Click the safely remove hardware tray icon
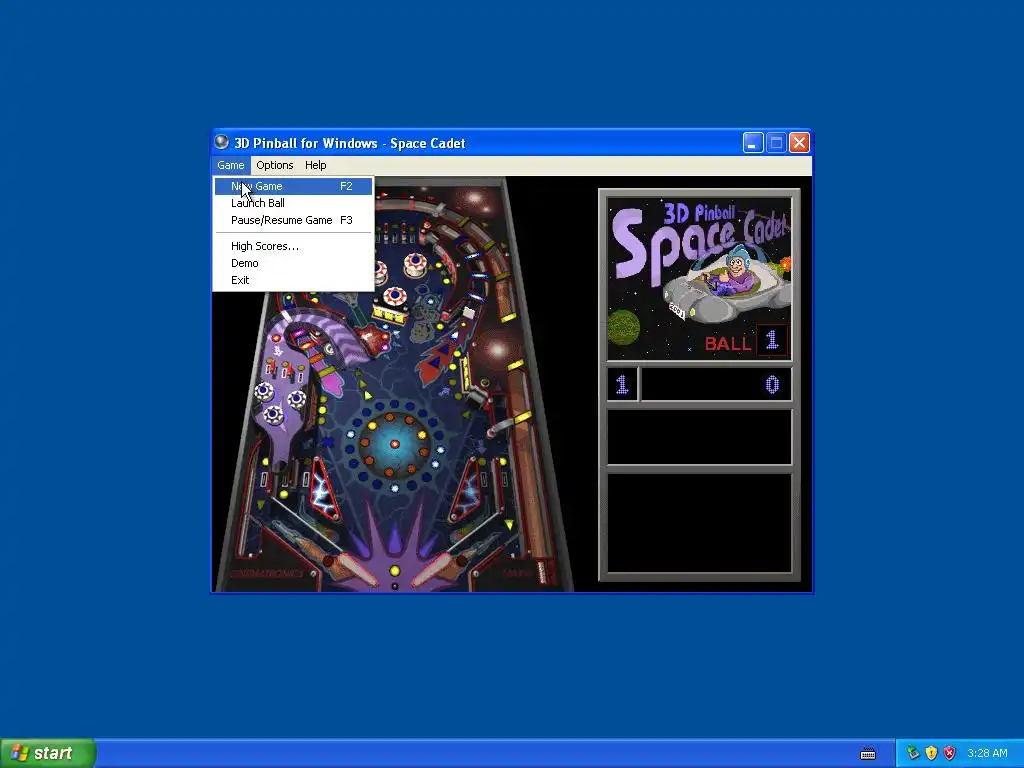Image resolution: width=1024 pixels, height=768 pixels. (x=913, y=753)
